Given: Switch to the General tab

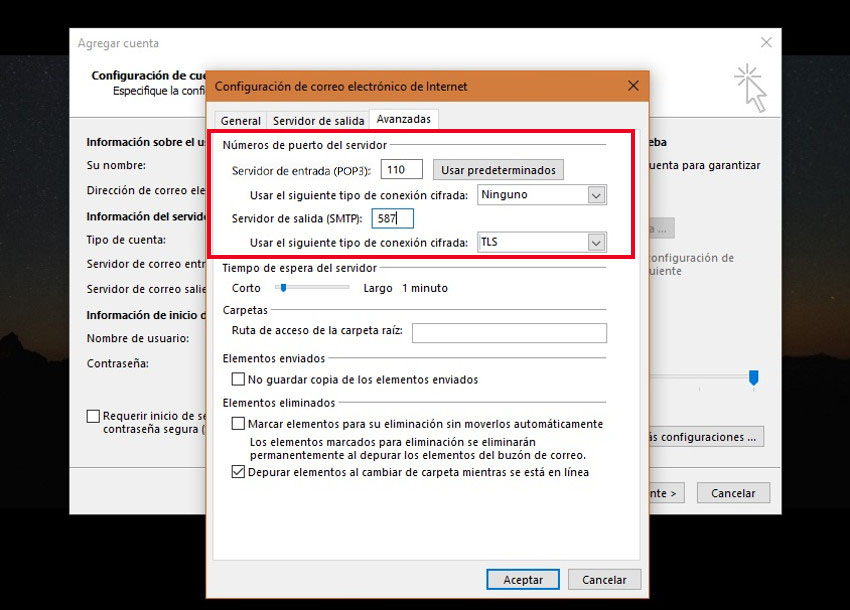Looking at the screenshot, I should pos(240,120).
